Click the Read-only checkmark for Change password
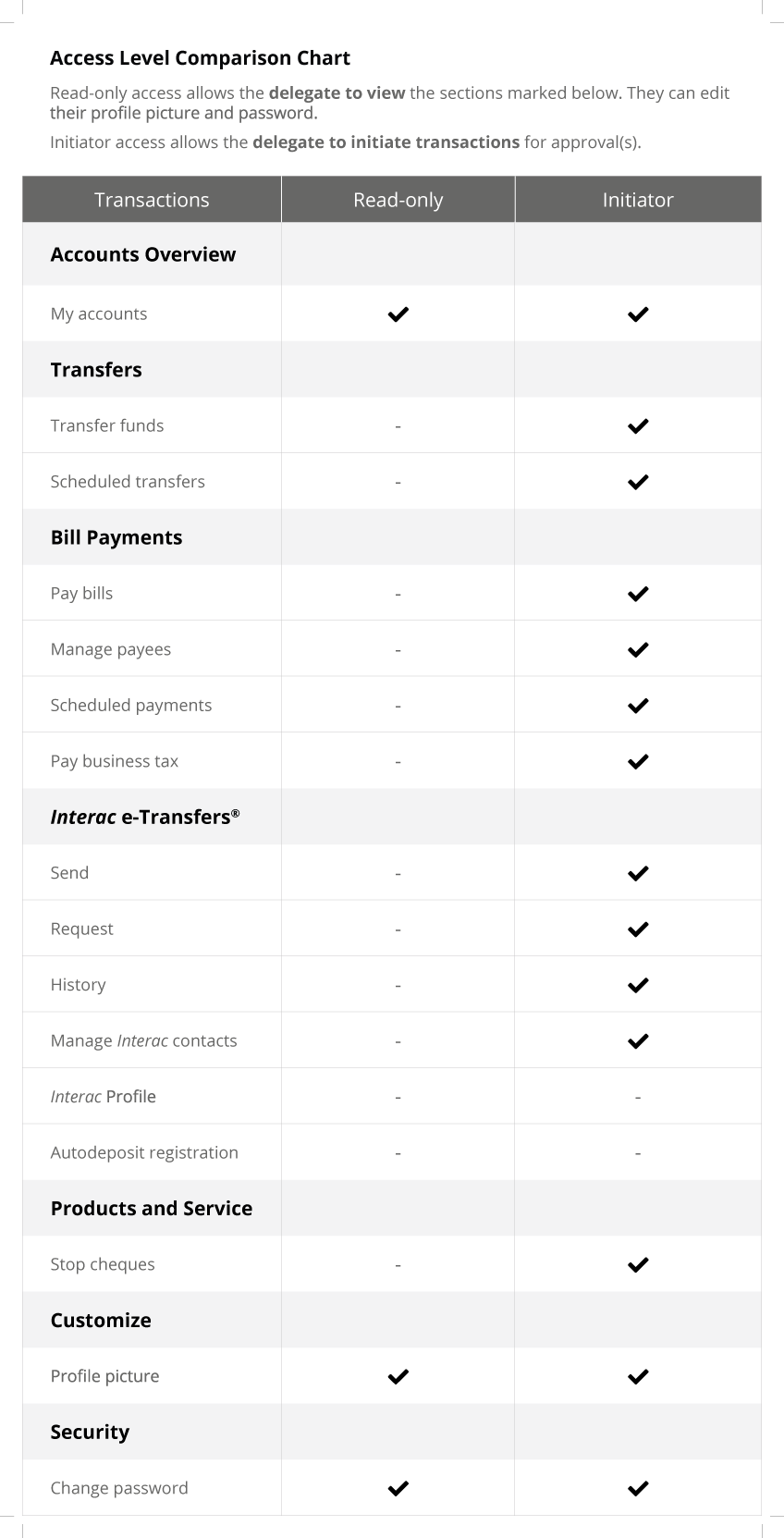This screenshot has width=784, height=1538. pyautogui.click(x=398, y=1488)
